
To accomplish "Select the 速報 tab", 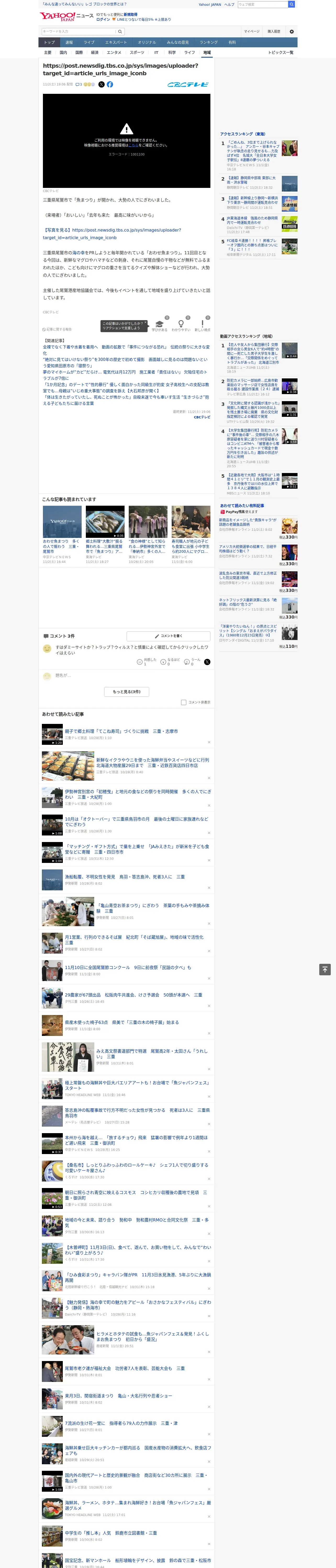I will click(x=69, y=43).
